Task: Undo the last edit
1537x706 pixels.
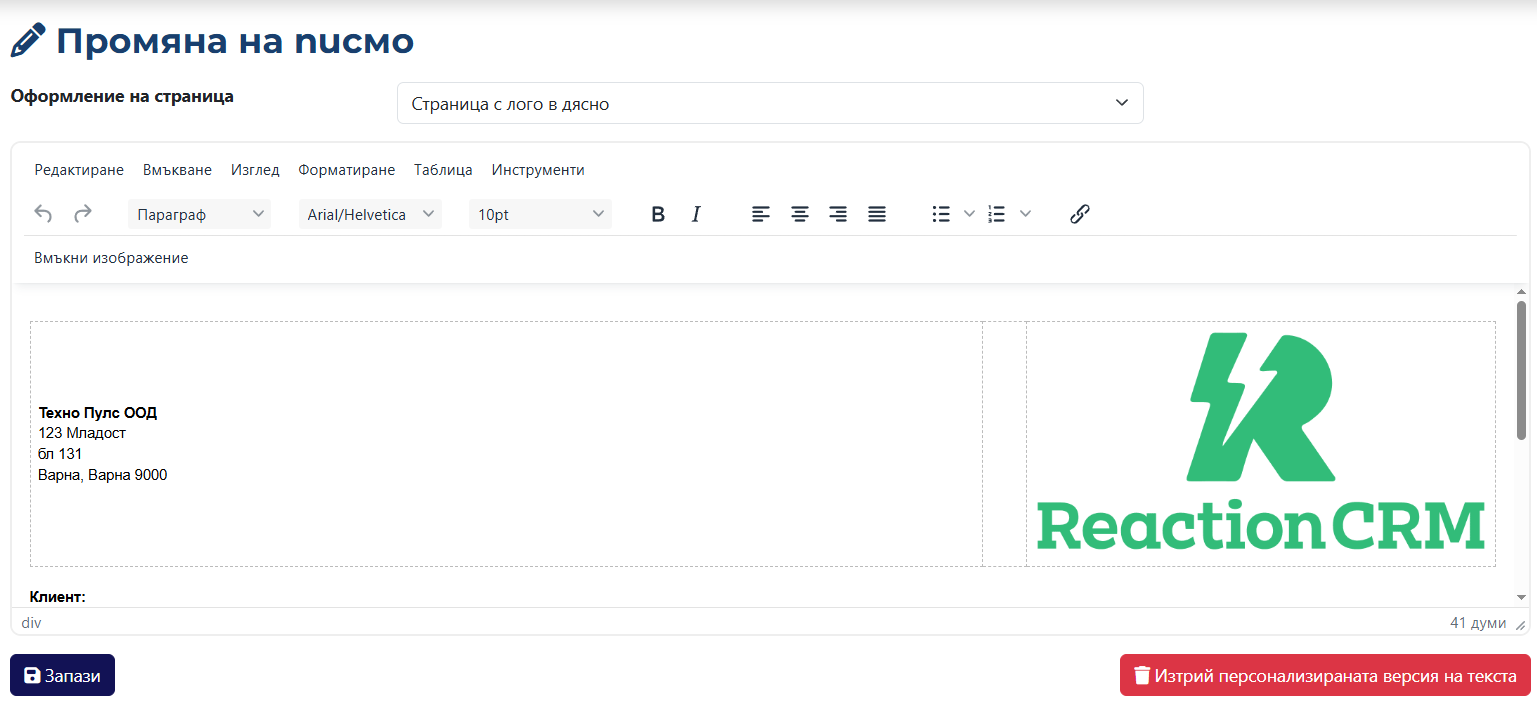Action: tap(43, 213)
